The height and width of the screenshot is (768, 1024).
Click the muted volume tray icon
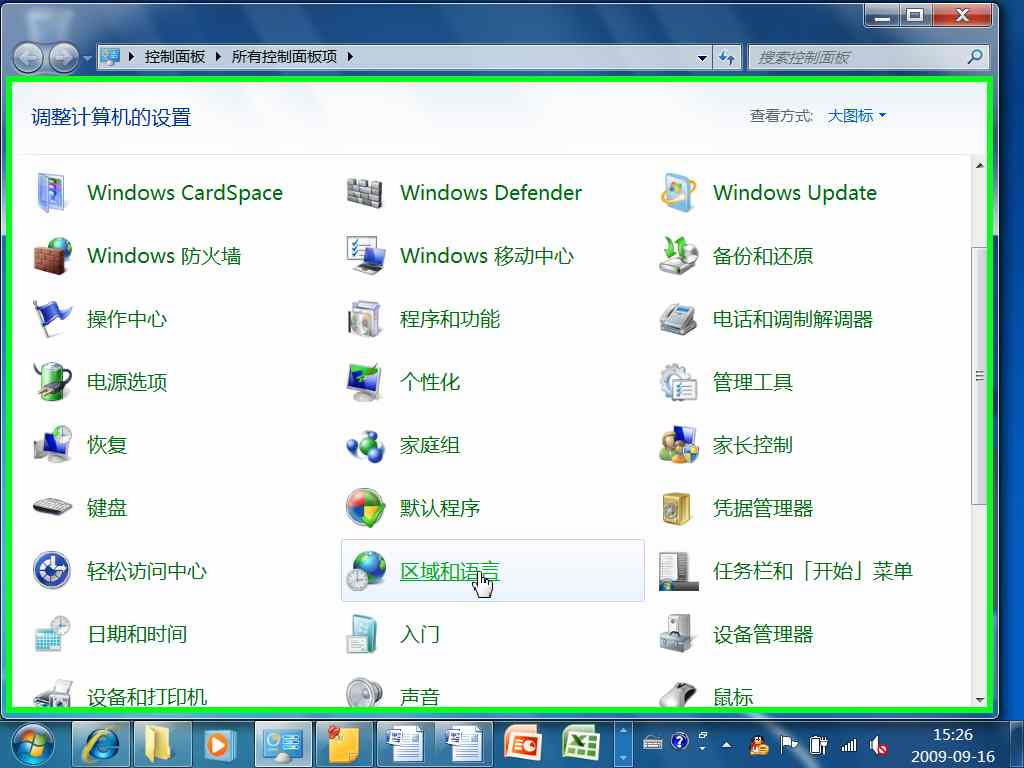878,744
